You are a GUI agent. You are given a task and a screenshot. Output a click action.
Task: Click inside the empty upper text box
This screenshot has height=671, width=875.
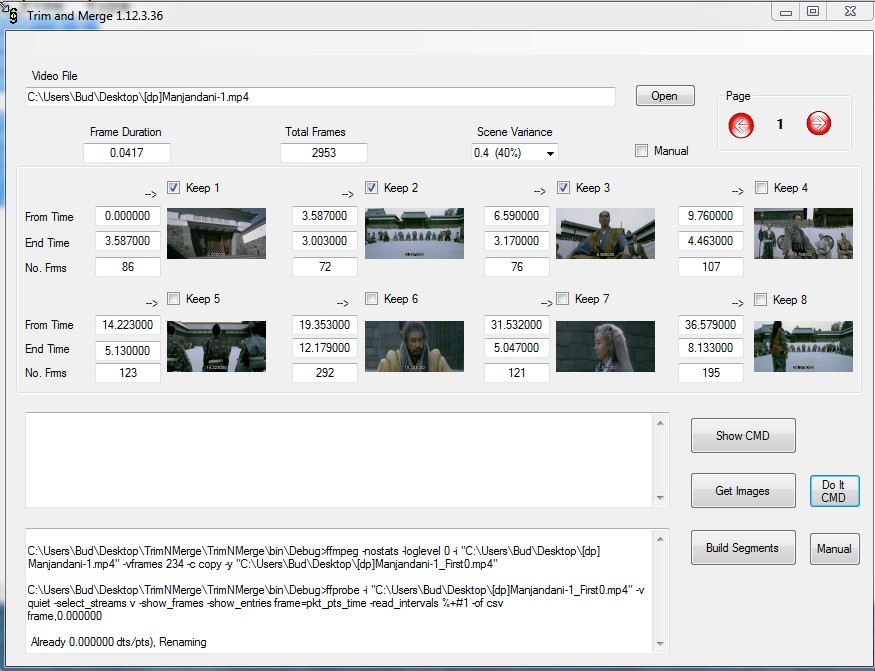[339, 460]
